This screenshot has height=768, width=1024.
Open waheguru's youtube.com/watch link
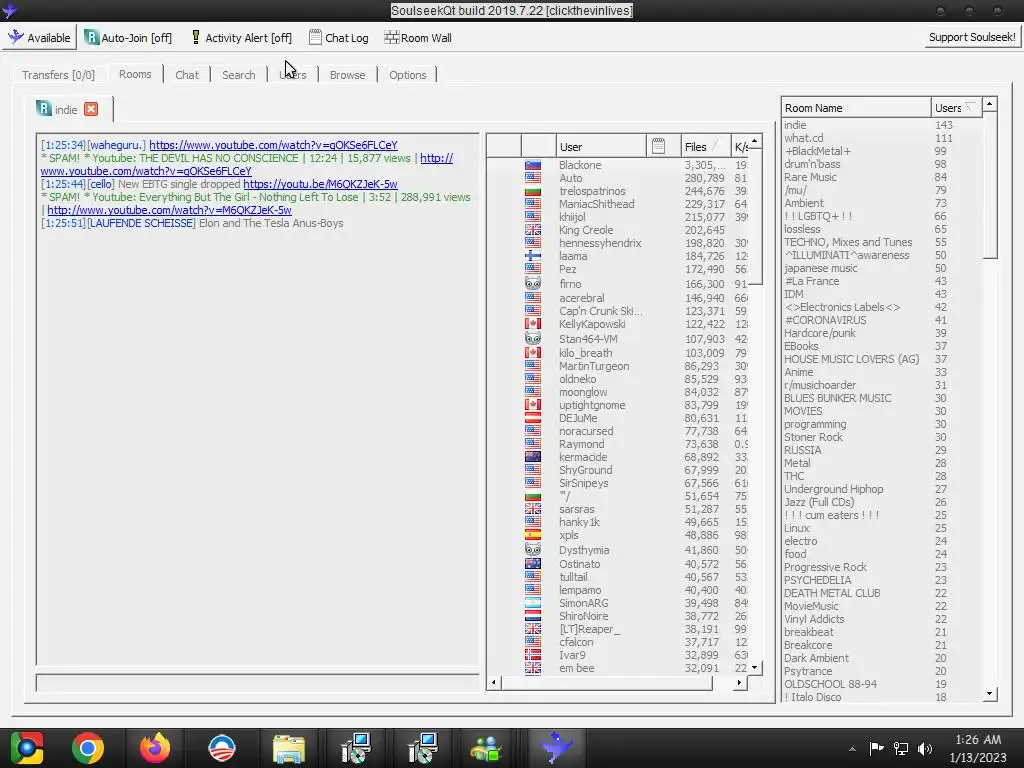tap(273, 145)
